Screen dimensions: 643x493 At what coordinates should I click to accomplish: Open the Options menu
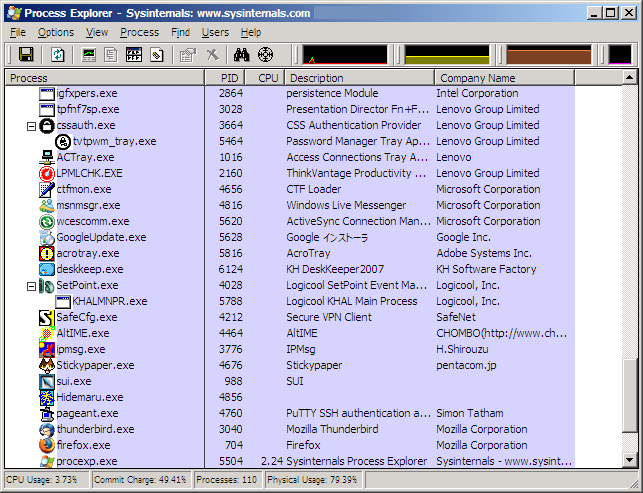point(55,32)
